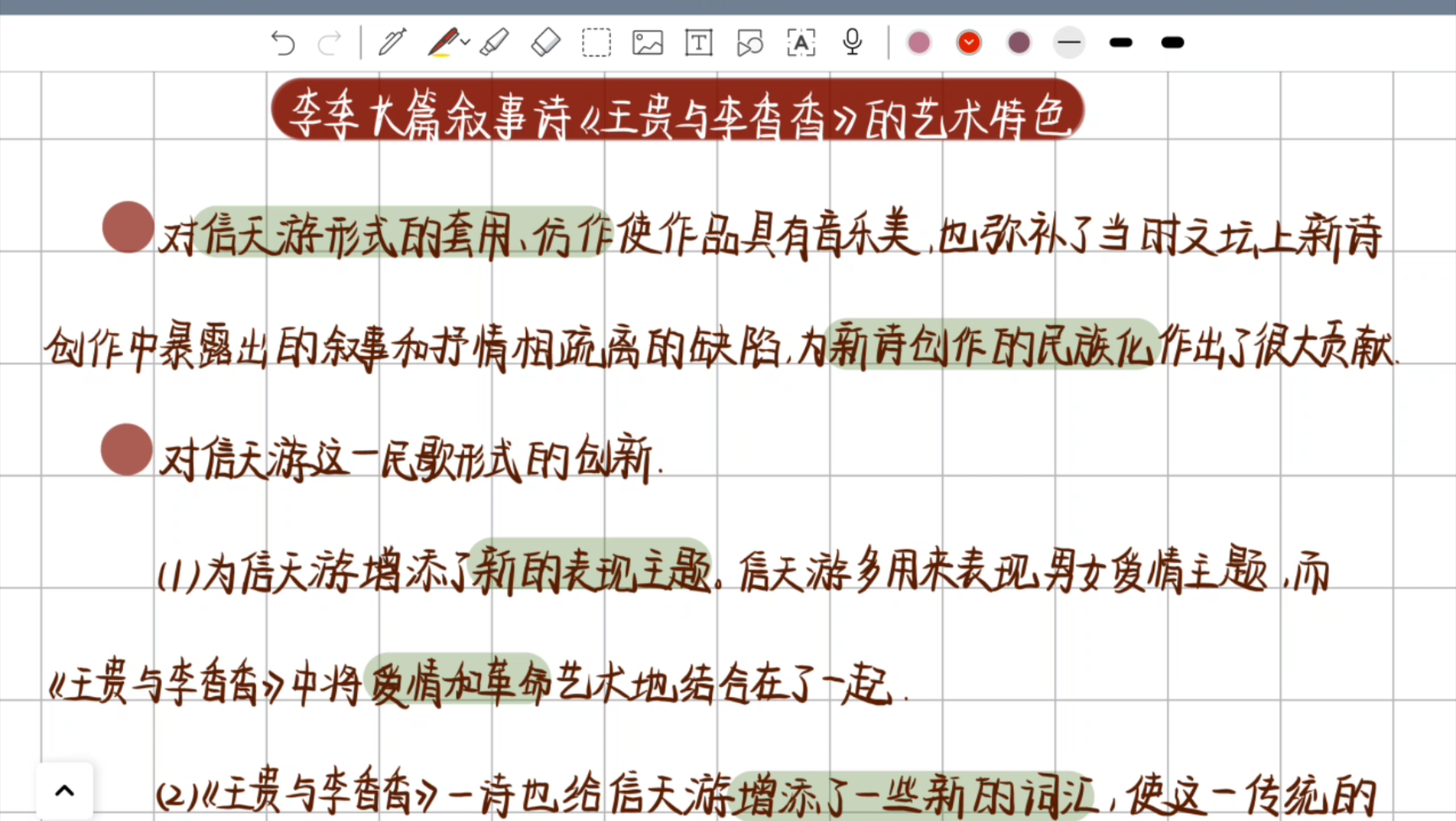Select the marker highlighter tool
Viewport: 1456px width, 821px height.
495,43
